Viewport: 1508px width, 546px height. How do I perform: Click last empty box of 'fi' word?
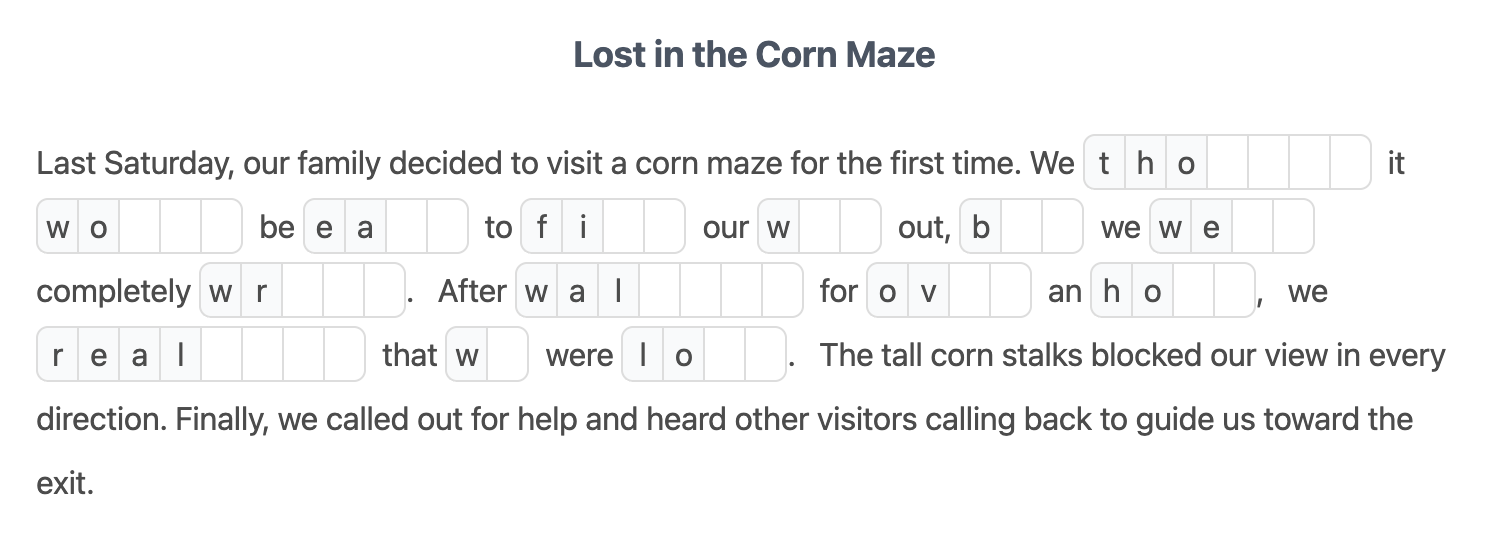click(x=664, y=227)
